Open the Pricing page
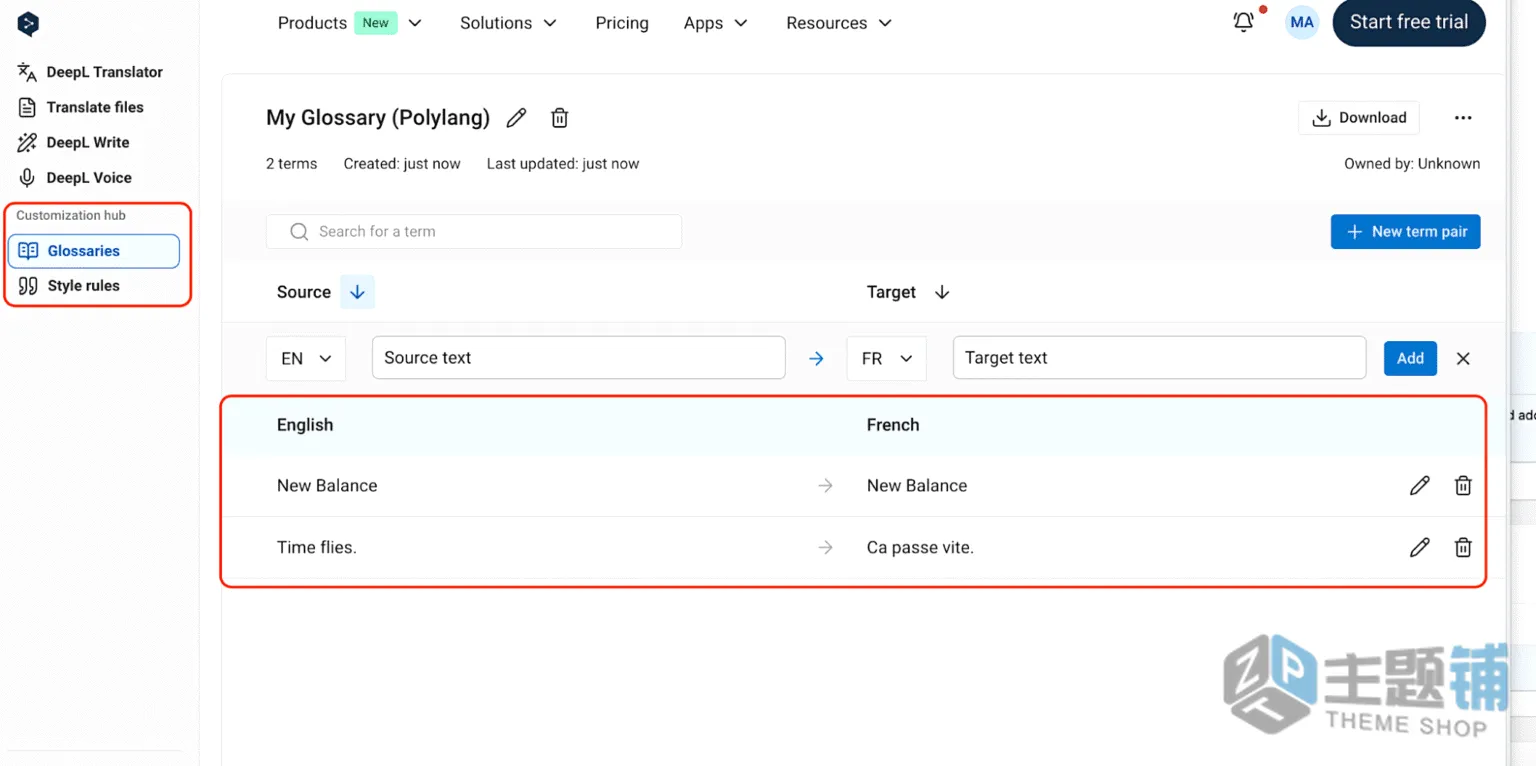This screenshot has height=766, width=1536. (622, 23)
